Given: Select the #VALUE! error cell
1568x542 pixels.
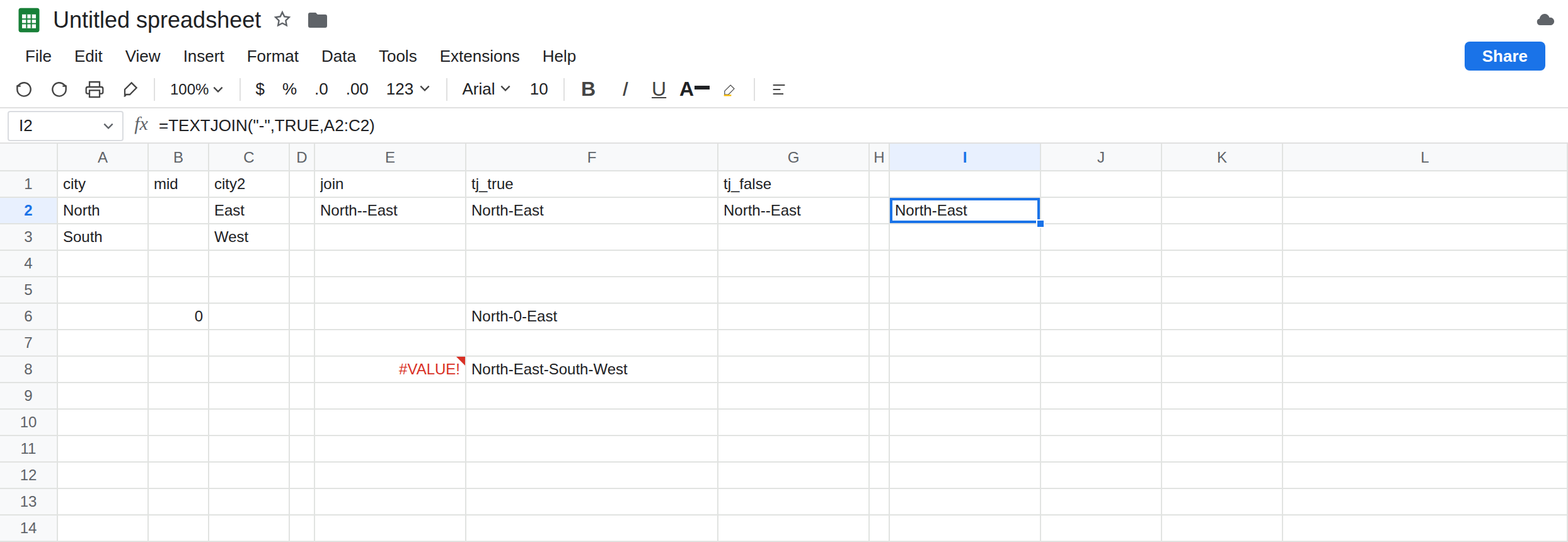Looking at the screenshot, I should pyautogui.click(x=390, y=369).
